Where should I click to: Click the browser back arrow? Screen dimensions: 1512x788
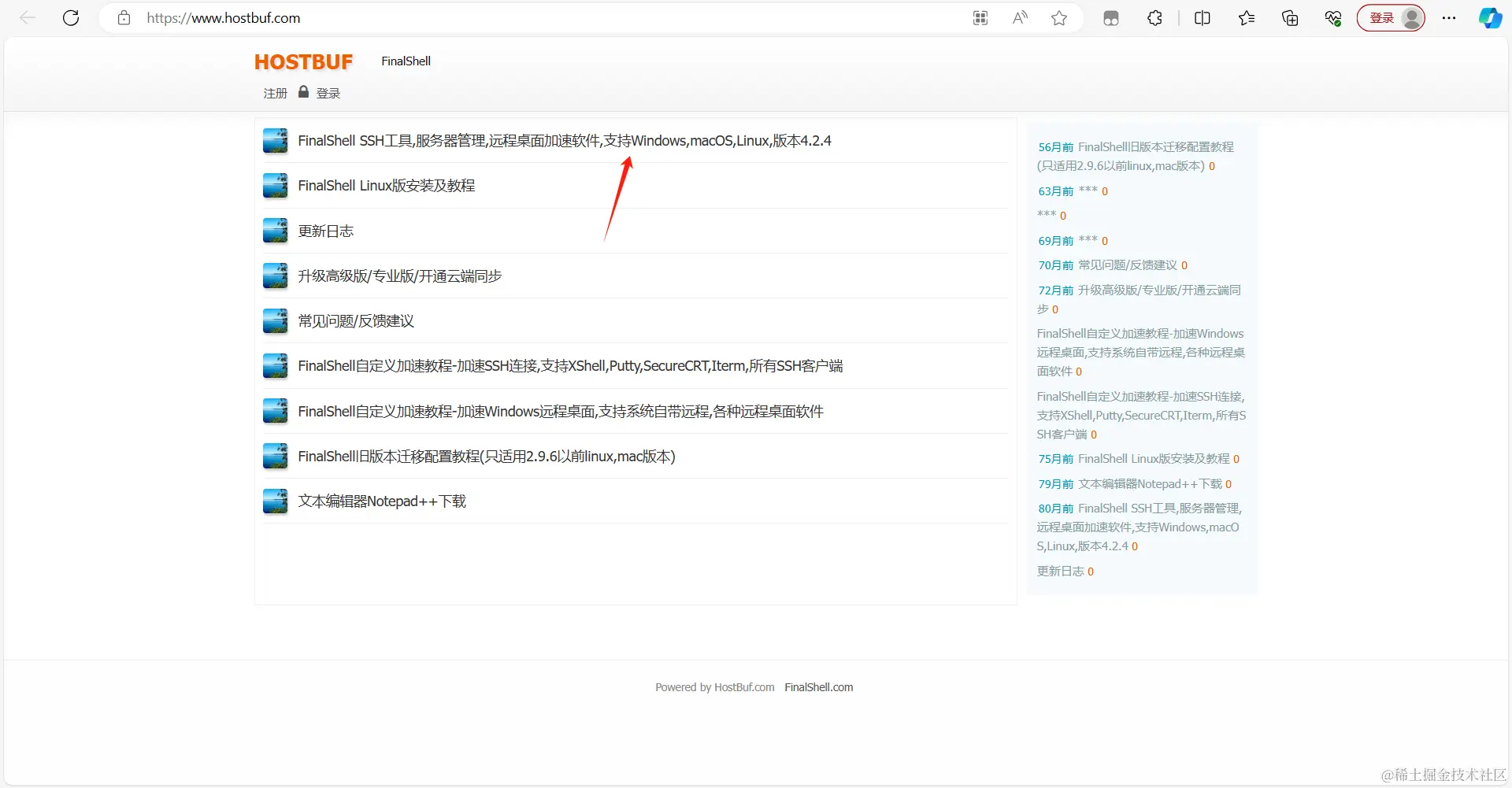(x=28, y=18)
